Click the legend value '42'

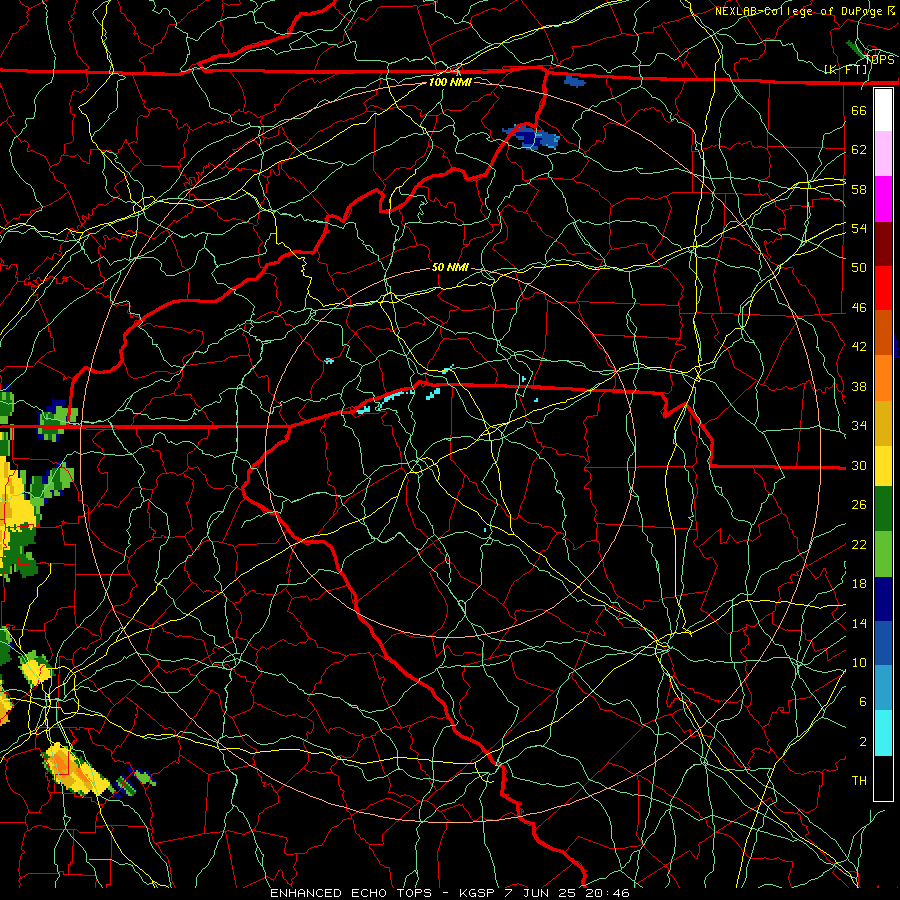(859, 347)
